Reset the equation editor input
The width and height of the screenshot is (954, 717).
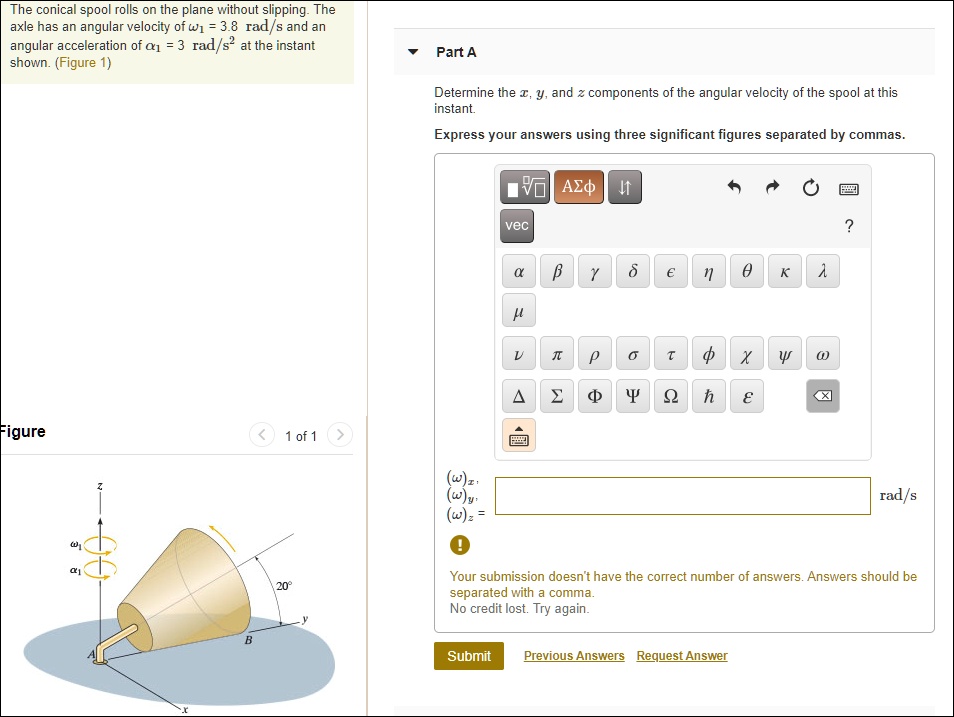[x=811, y=186]
